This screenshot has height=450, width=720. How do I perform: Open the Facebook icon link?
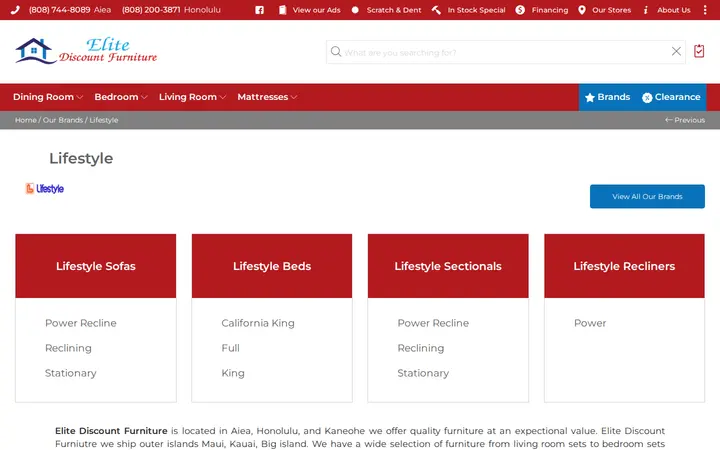click(x=259, y=10)
